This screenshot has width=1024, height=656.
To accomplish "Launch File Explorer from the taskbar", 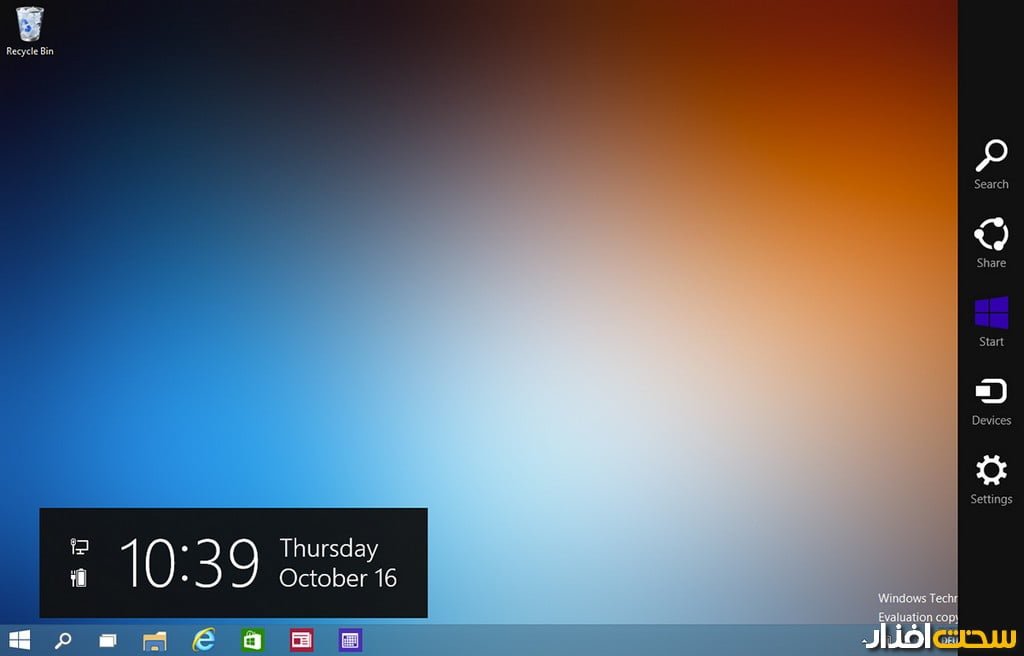I will (154, 640).
